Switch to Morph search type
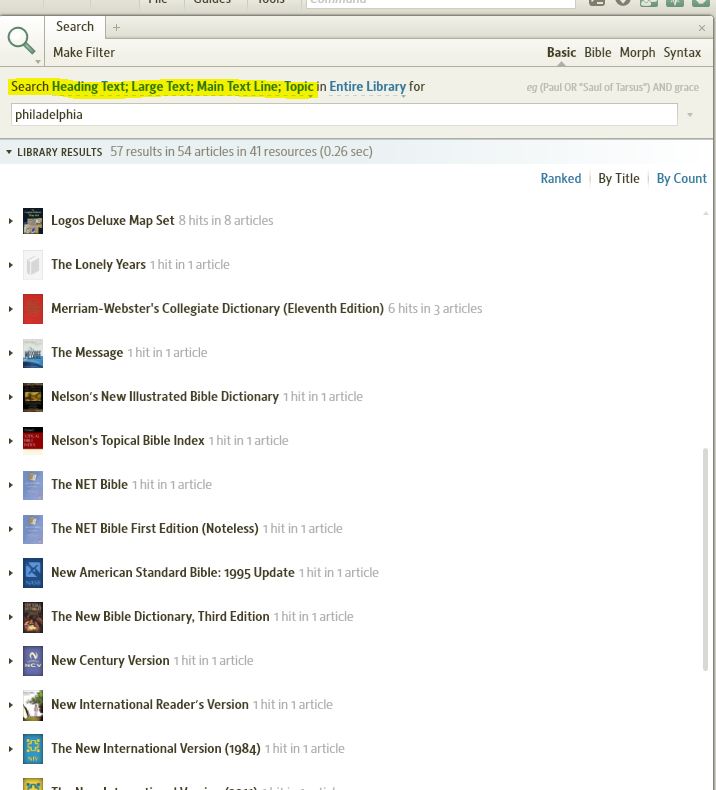716x790 pixels. click(x=637, y=52)
